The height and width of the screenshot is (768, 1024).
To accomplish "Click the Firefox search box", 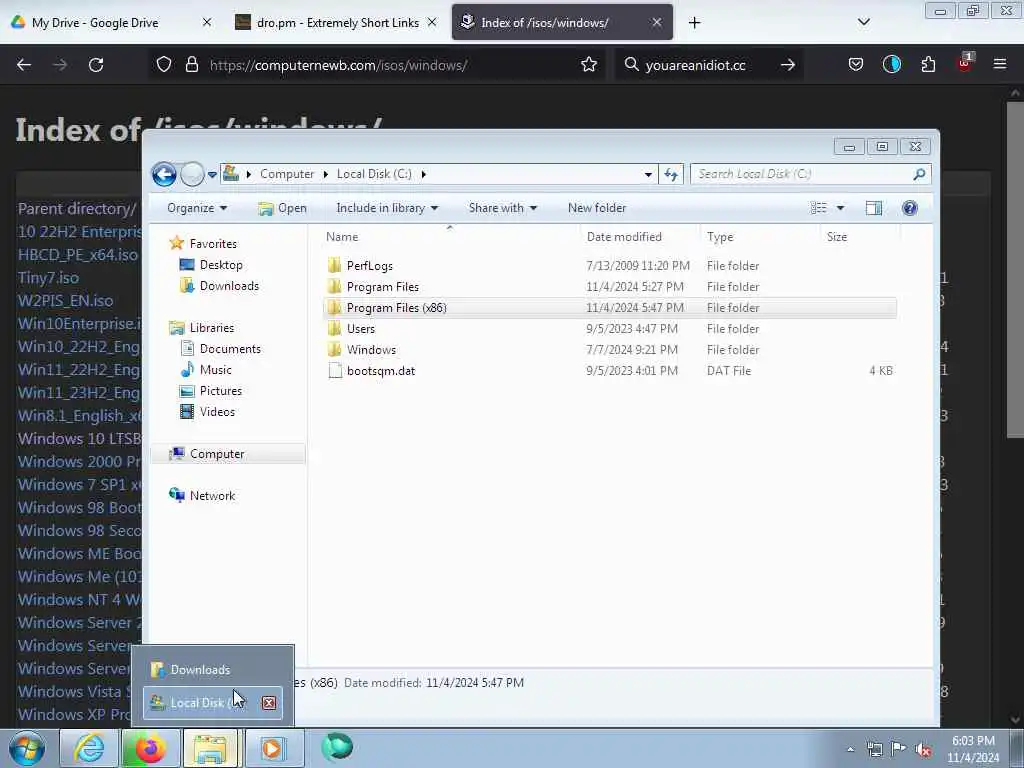I will pyautogui.click(x=709, y=65).
